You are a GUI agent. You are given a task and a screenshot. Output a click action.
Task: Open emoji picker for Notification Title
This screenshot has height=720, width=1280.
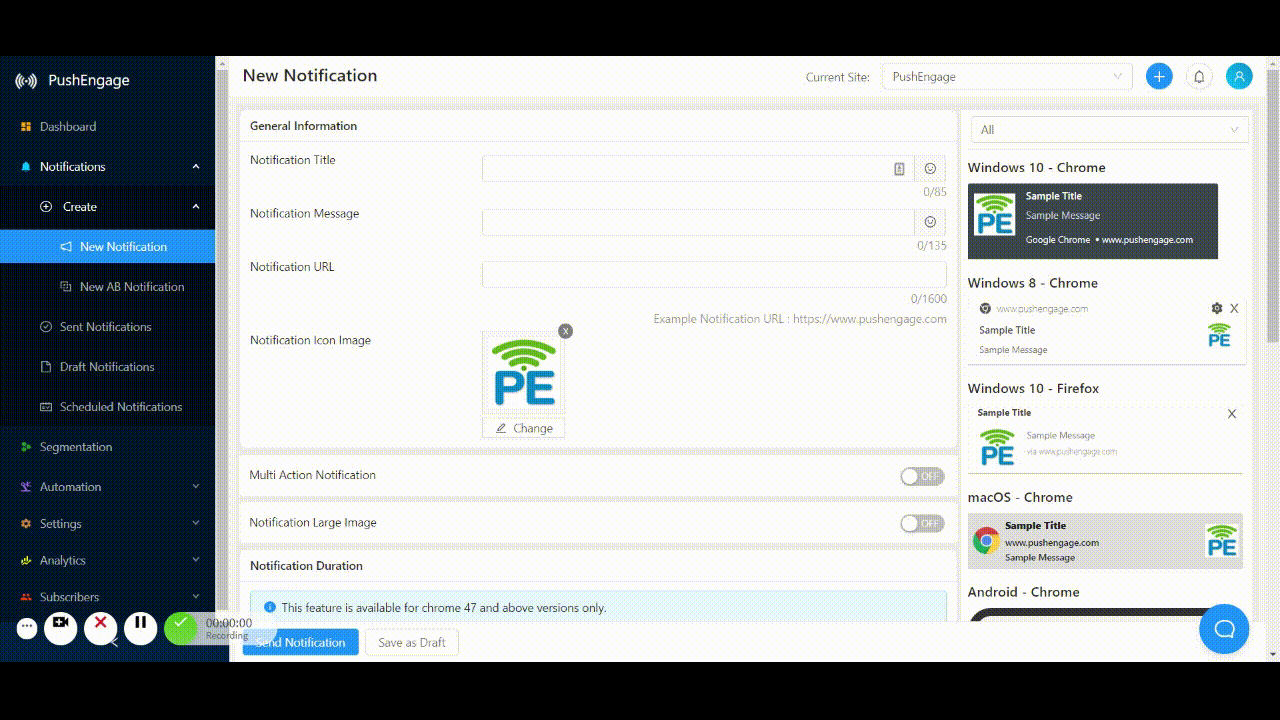point(930,169)
